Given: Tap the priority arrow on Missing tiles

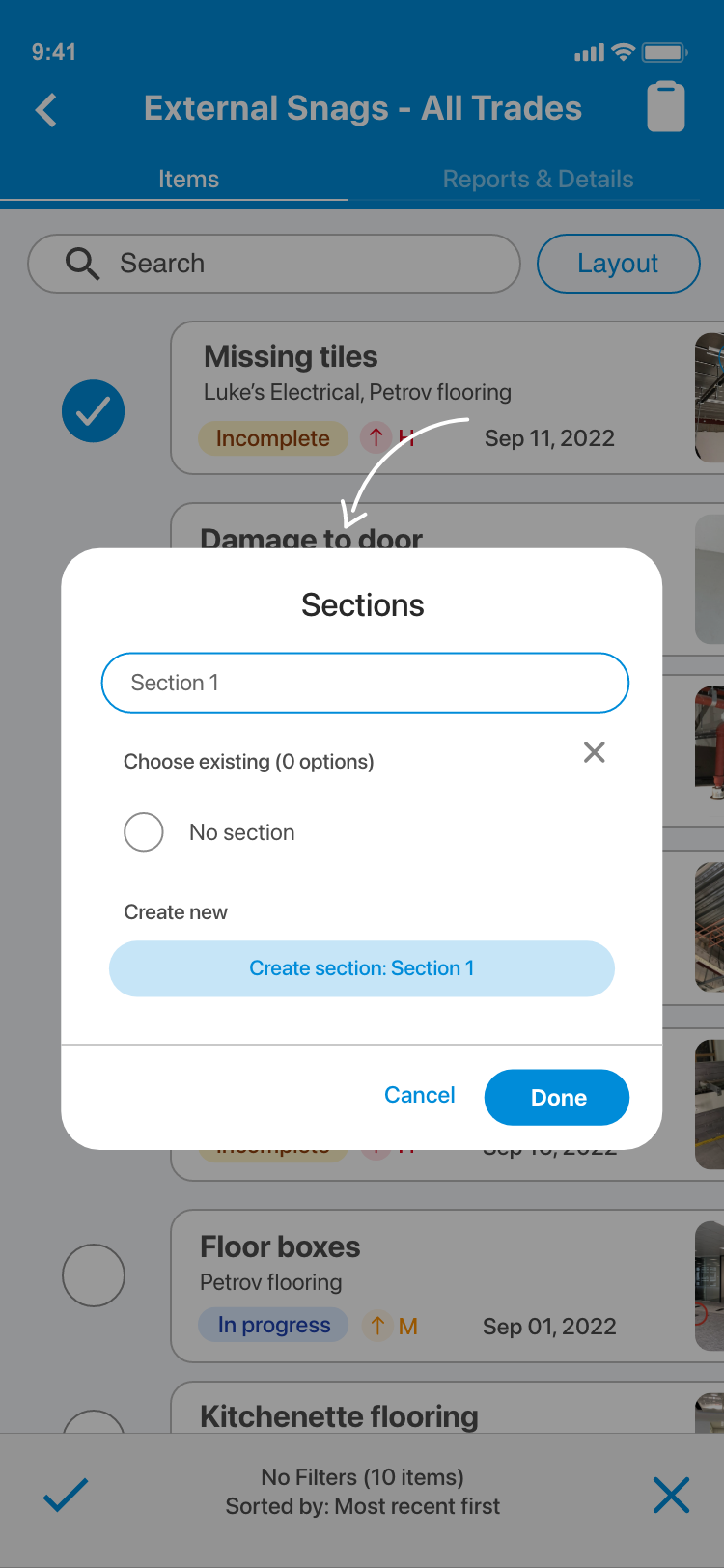Looking at the screenshot, I should point(376,437).
